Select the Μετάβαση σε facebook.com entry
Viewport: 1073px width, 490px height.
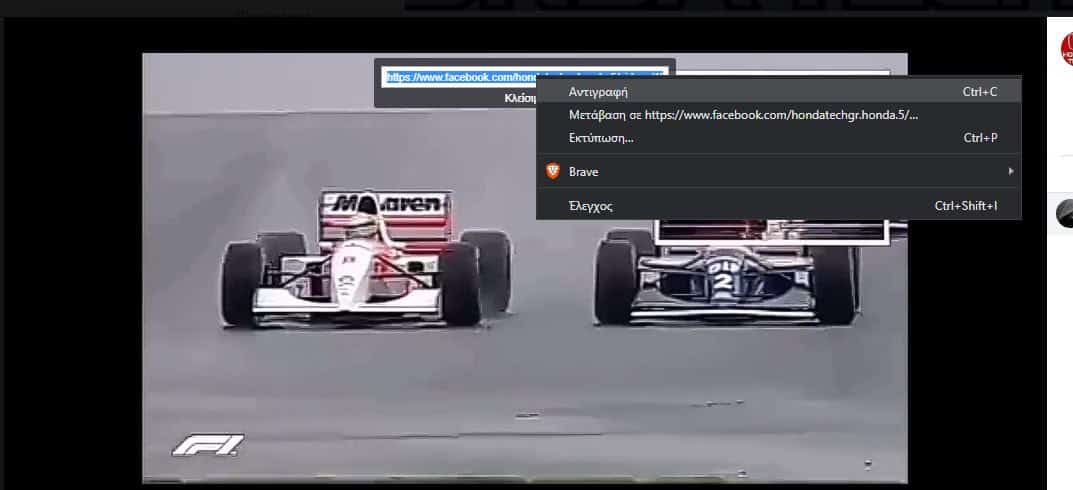click(x=779, y=115)
